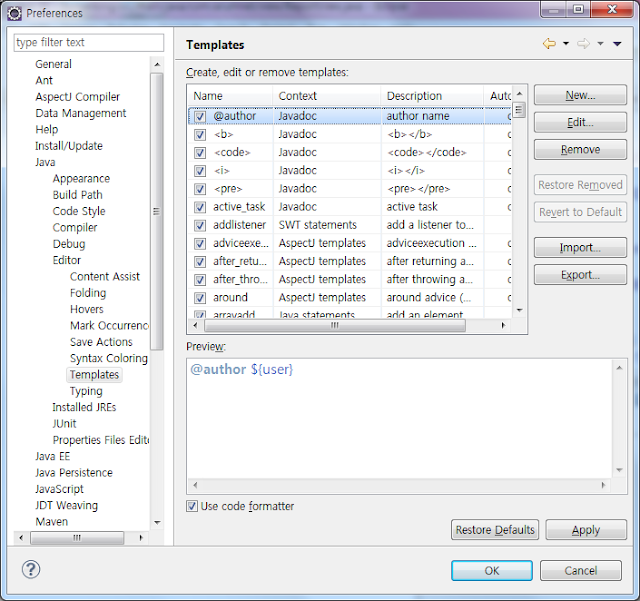
Task: Toggle Use code formatter checkbox
Action: point(192,506)
